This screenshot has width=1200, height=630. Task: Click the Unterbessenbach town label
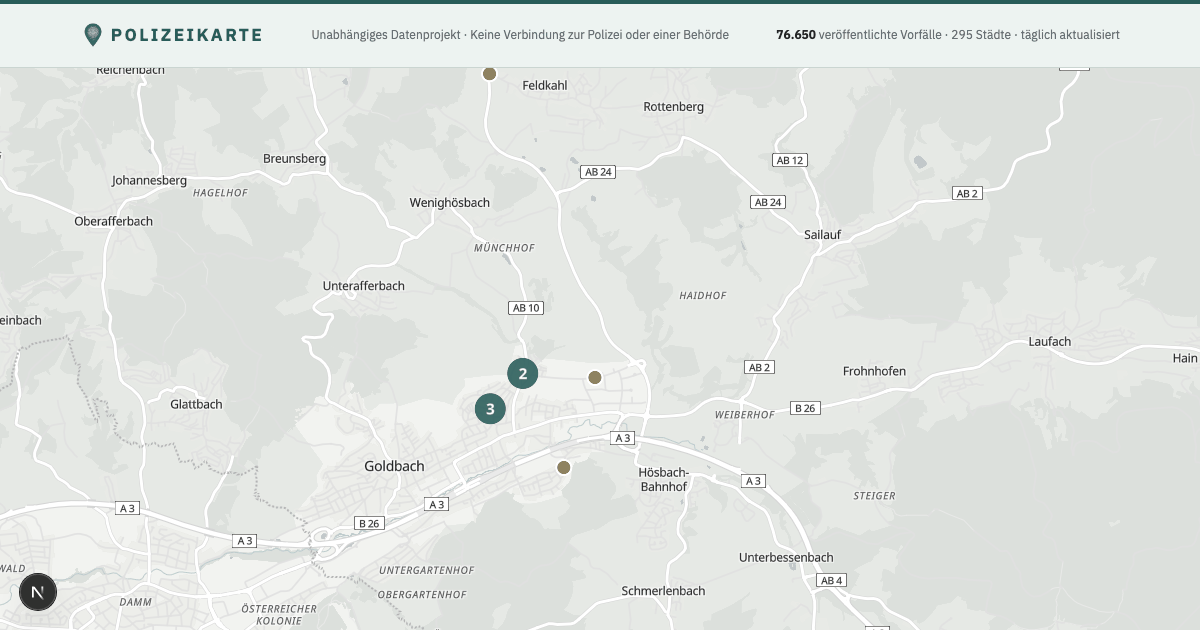(x=786, y=558)
